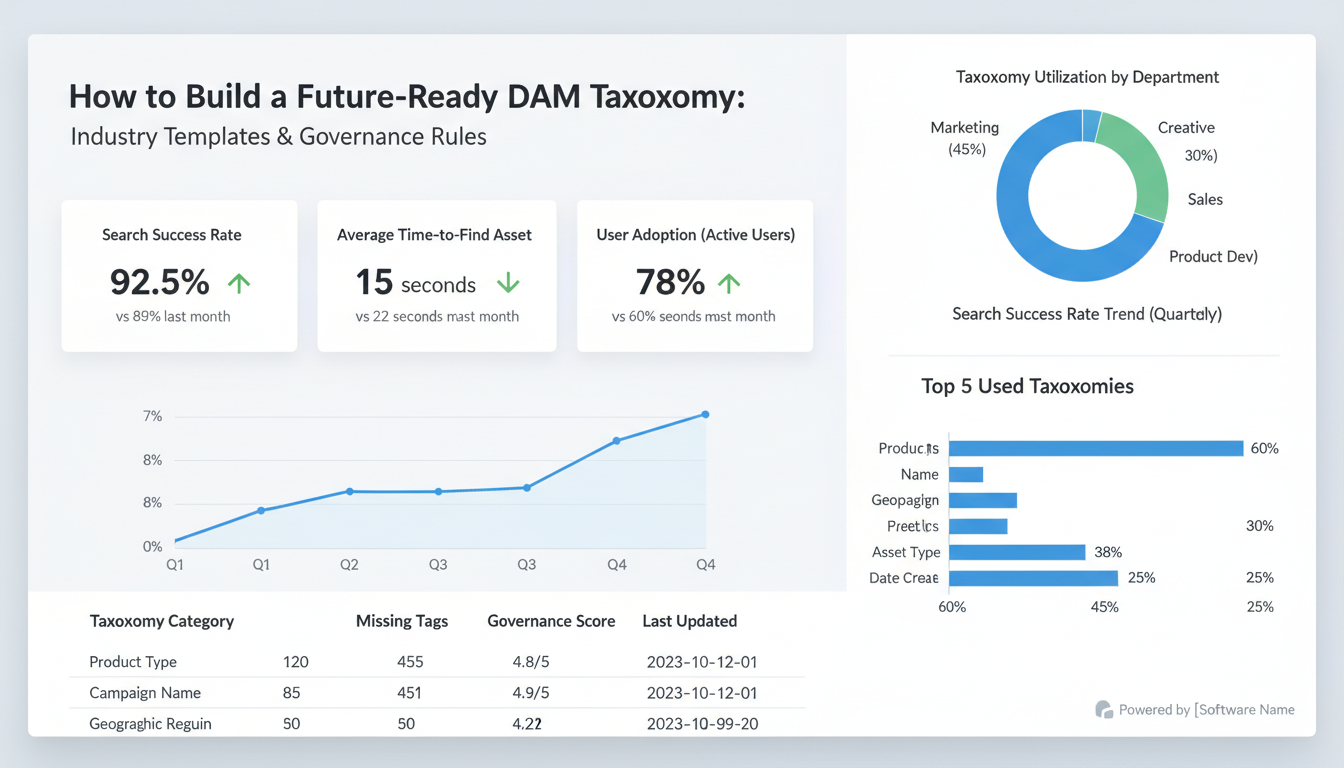Click the Governance Score column header

click(551, 621)
